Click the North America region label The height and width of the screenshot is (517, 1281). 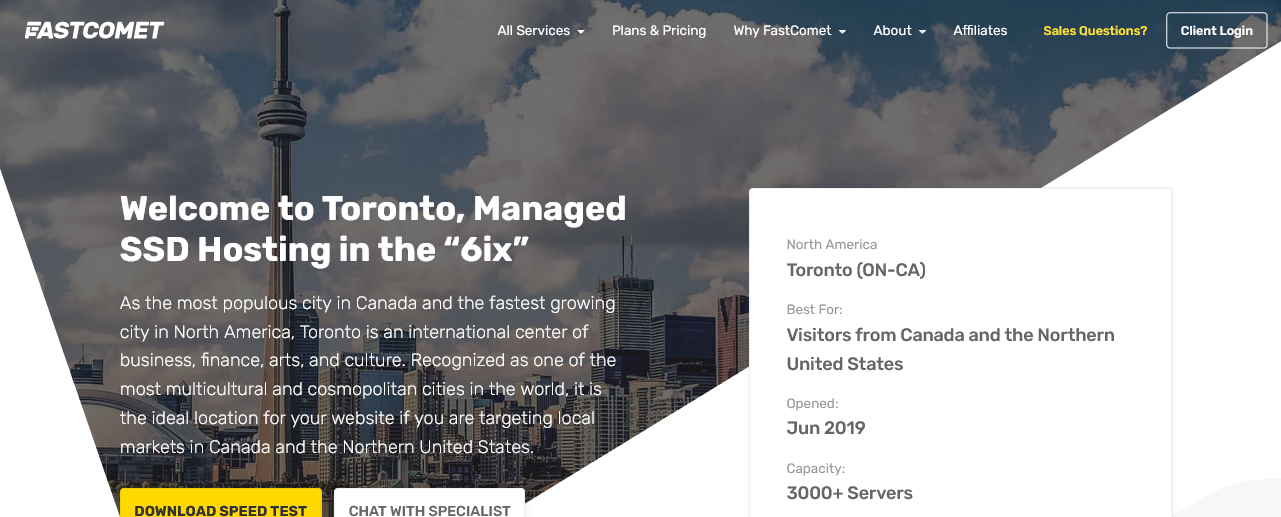click(831, 244)
